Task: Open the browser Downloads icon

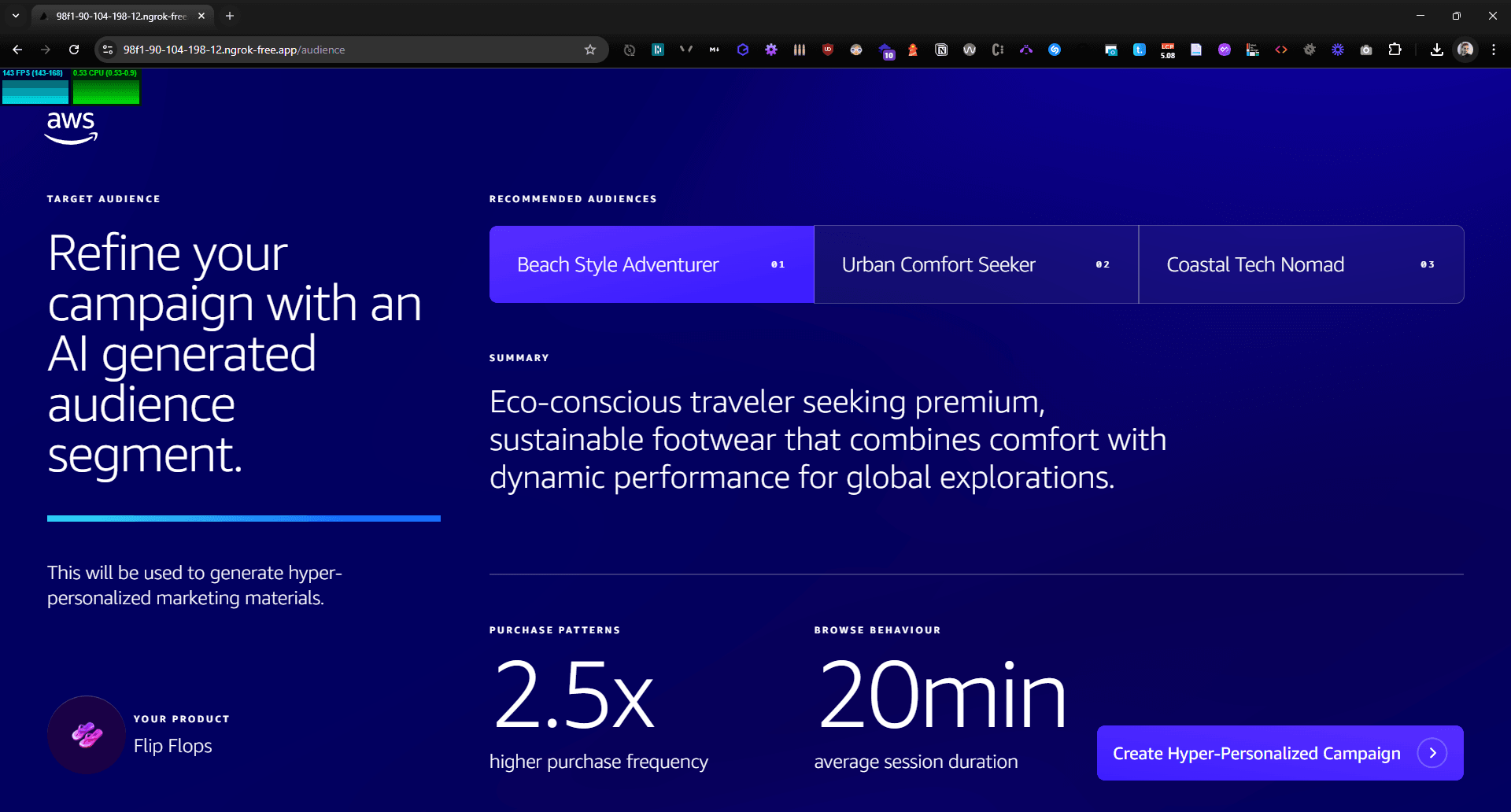Action: (1437, 50)
